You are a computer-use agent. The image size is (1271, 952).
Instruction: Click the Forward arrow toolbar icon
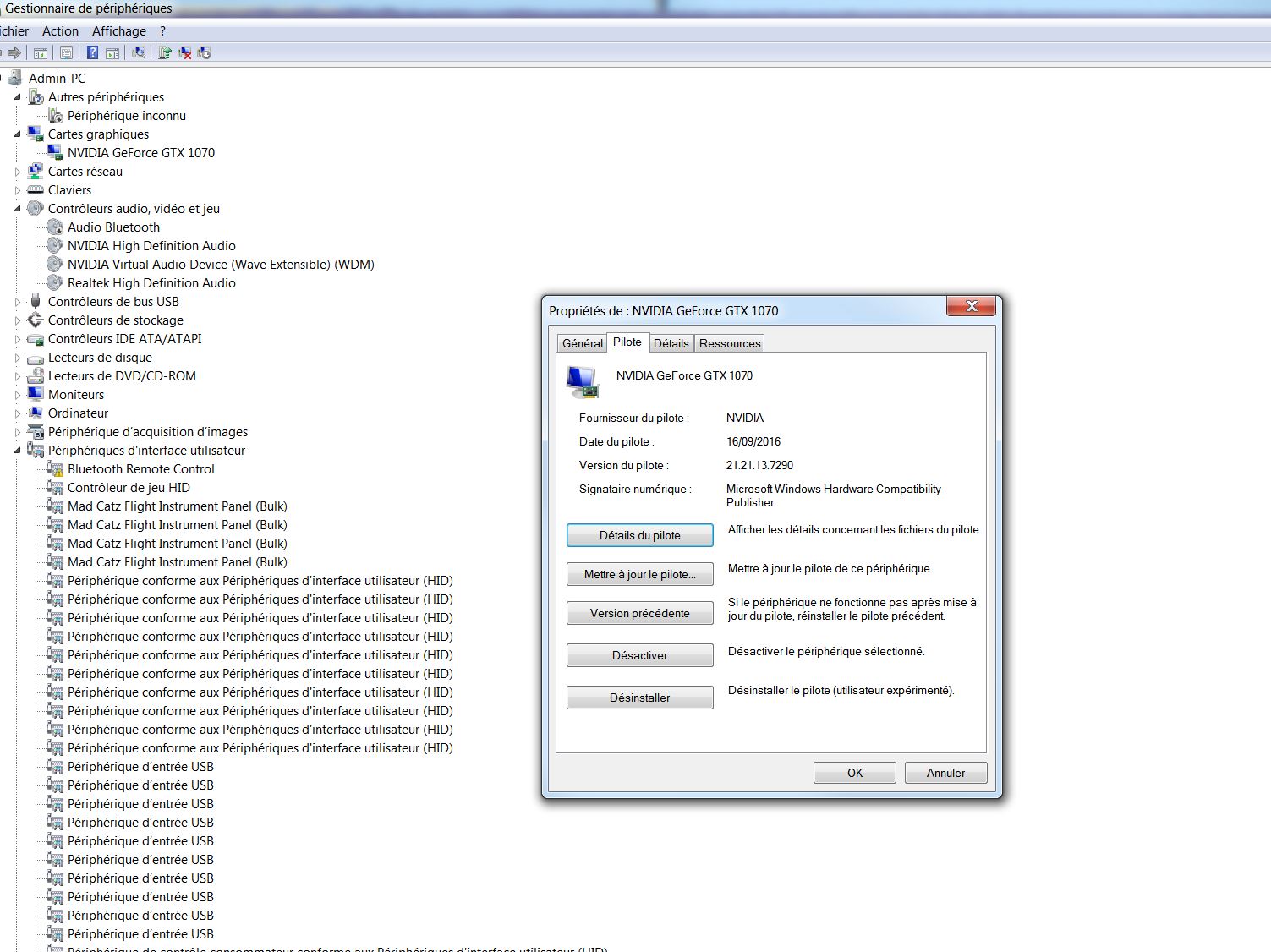[x=14, y=52]
